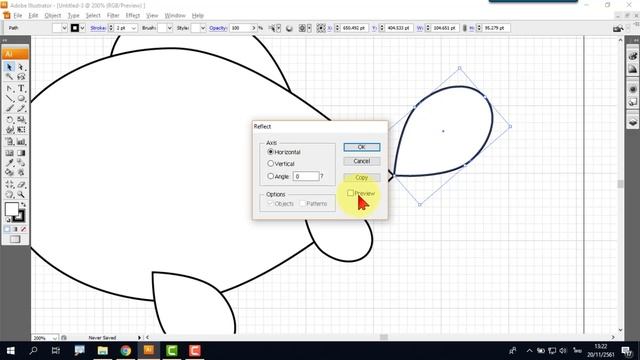Select the Paintbrush tool
This screenshot has width=640, height=360.
coord(9,109)
